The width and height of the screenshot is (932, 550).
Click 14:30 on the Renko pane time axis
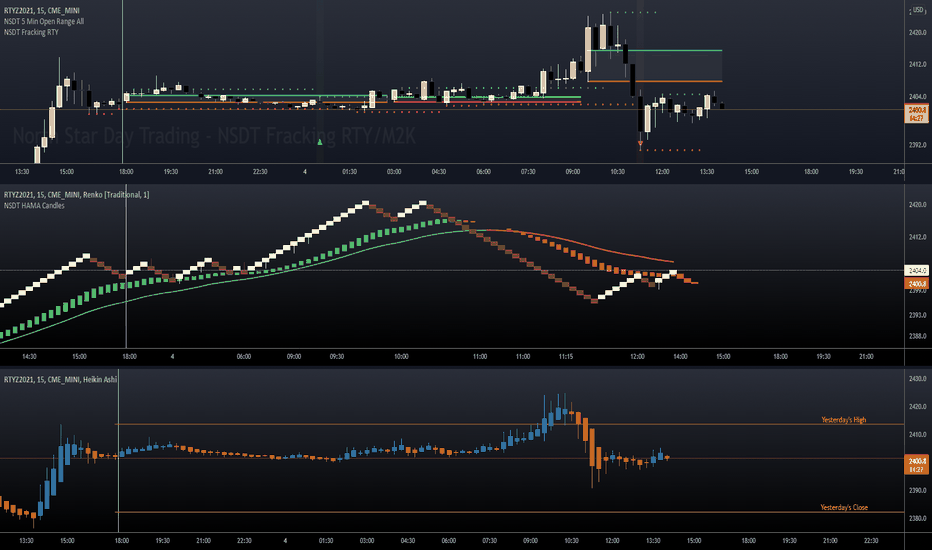coord(29,357)
